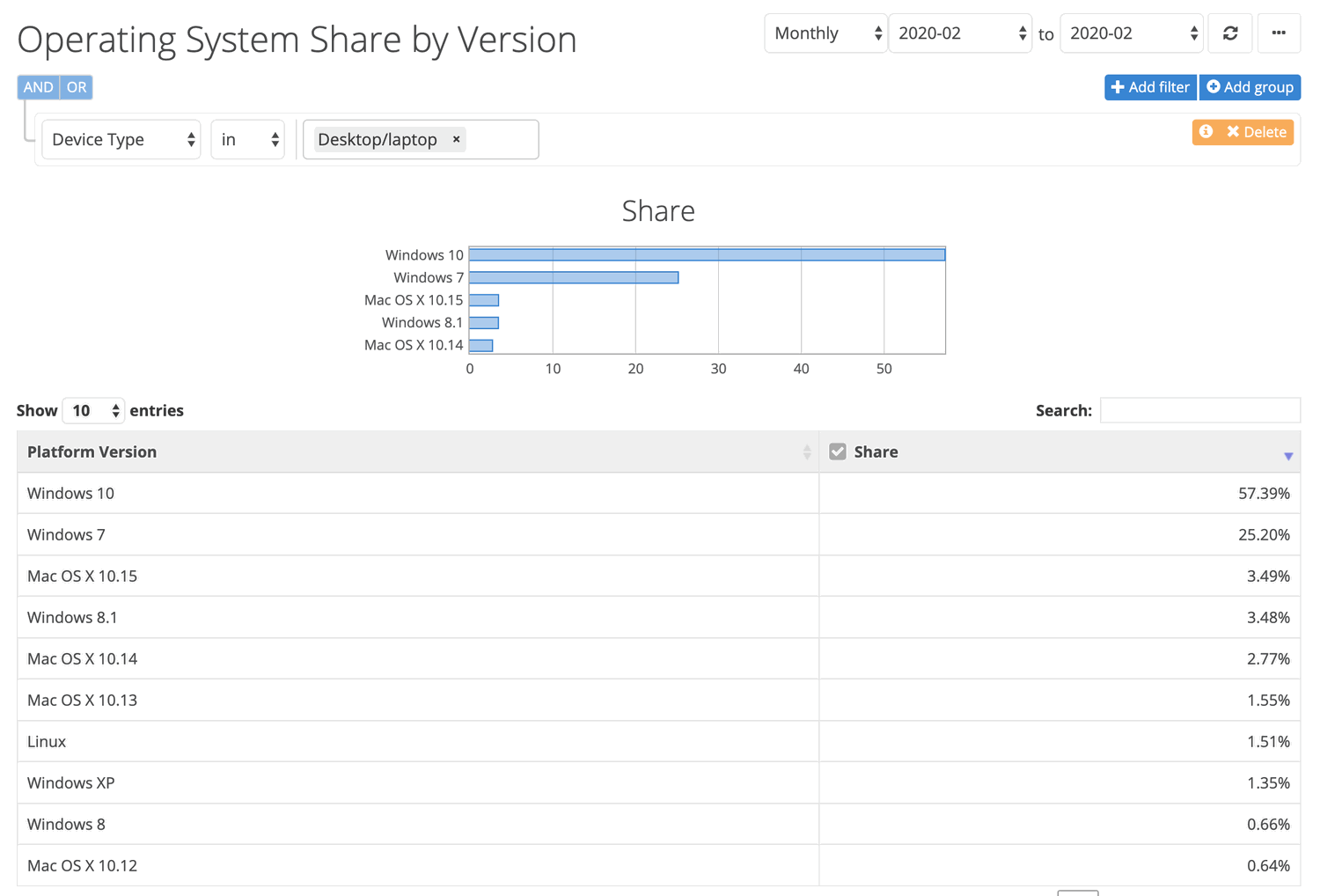The width and height of the screenshot is (1320, 896).
Task: Sort the Platform Version column arrows
Action: coord(807,452)
